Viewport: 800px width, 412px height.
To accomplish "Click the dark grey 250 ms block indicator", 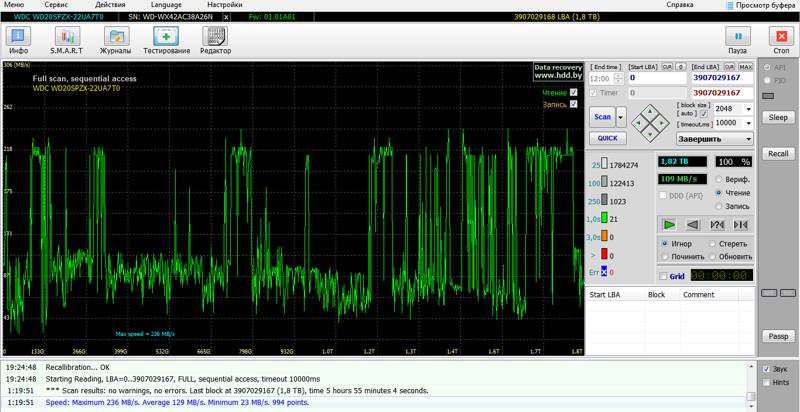I will pos(604,200).
